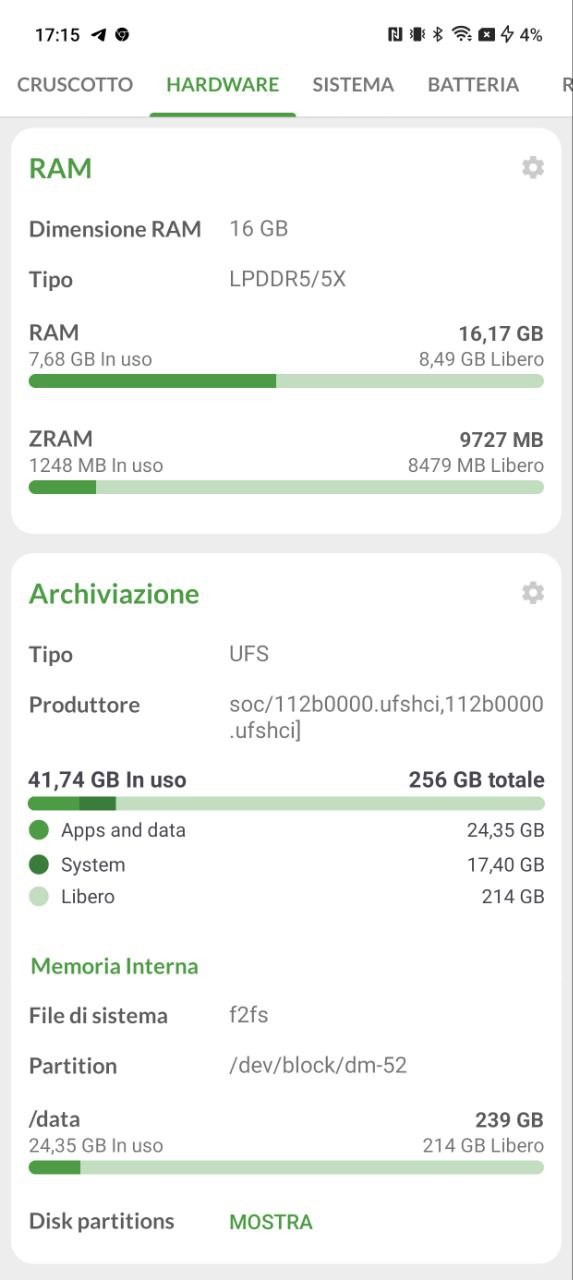Image resolution: width=573 pixels, height=1280 pixels.
Task: Tap the Memoria Interna heading
Action: (x=114, y=966)
